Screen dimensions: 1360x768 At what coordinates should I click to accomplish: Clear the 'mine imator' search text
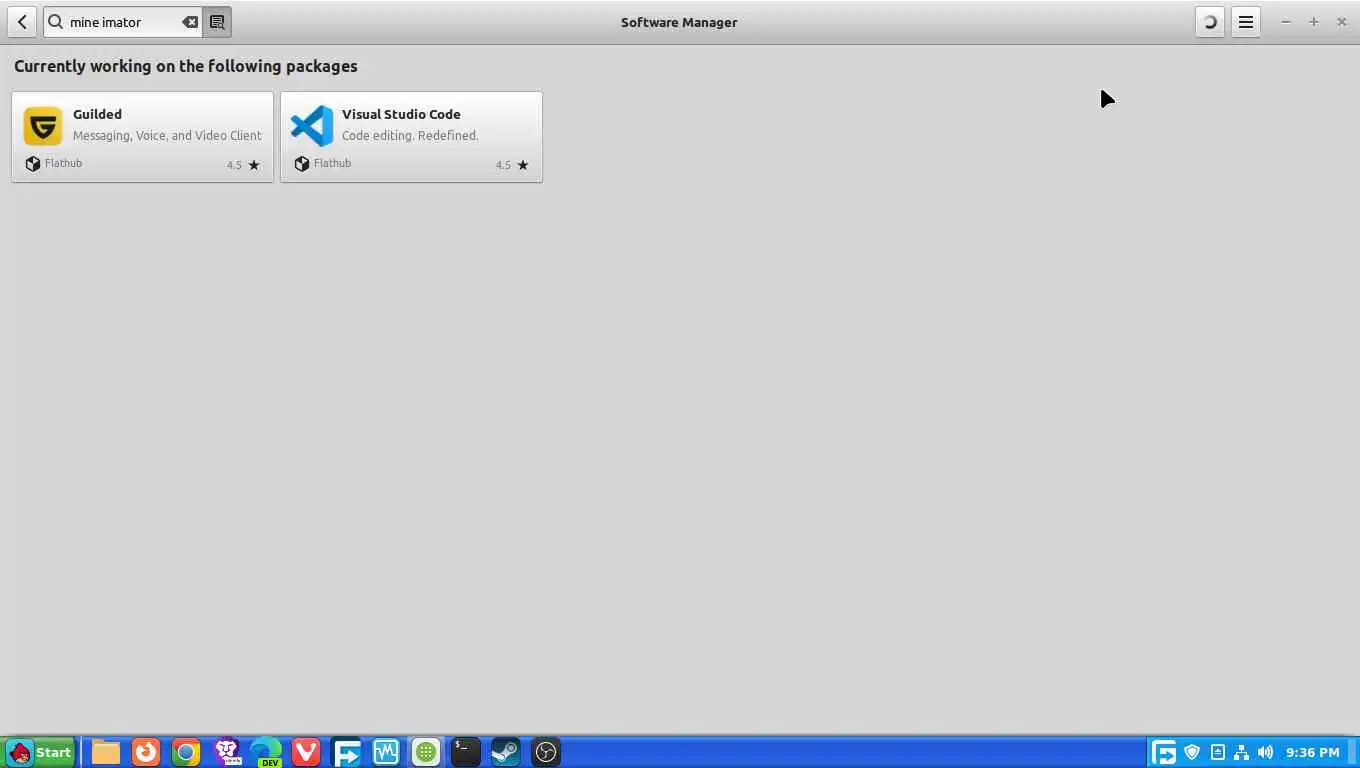click(x=189, y=22)
